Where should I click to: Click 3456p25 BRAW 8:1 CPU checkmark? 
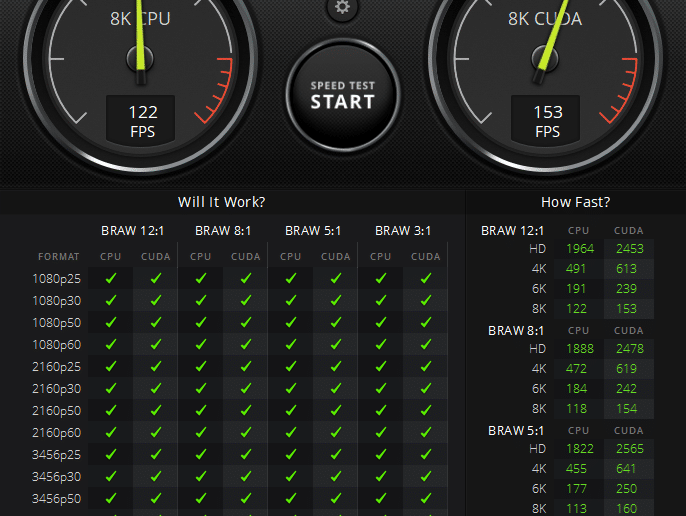[201, 454]
